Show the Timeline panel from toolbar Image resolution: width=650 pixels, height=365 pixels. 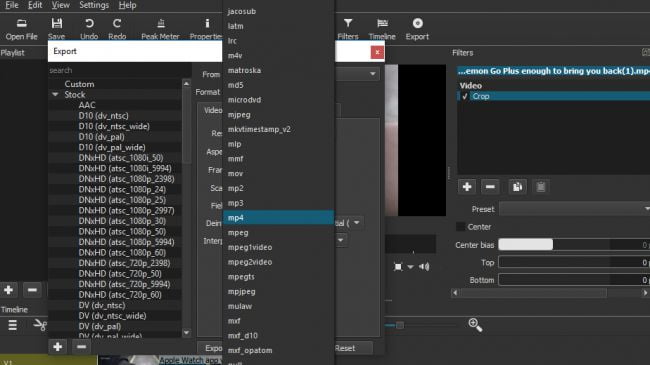click(x=382, y=29)
